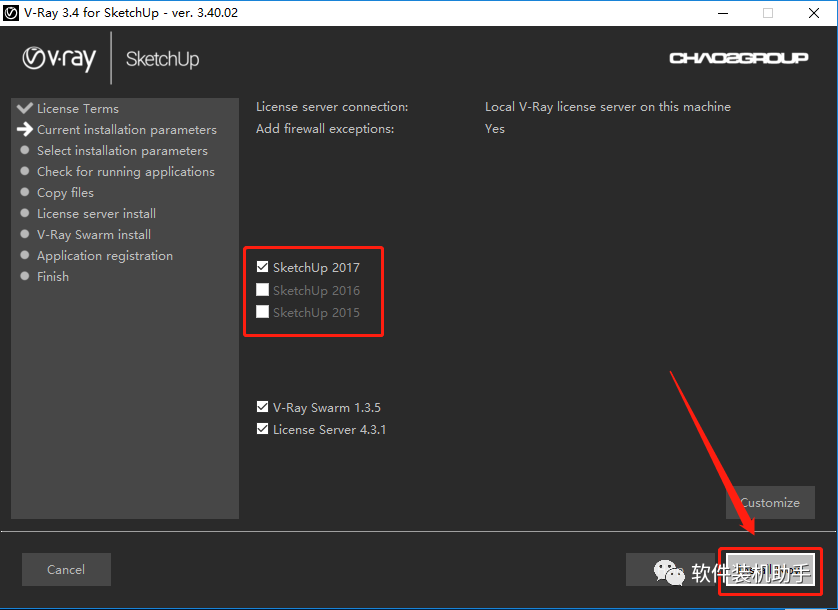Toggle the SketchUp 2017 checkbox
This screenshot has width=838, height=610.
(262, 267)
